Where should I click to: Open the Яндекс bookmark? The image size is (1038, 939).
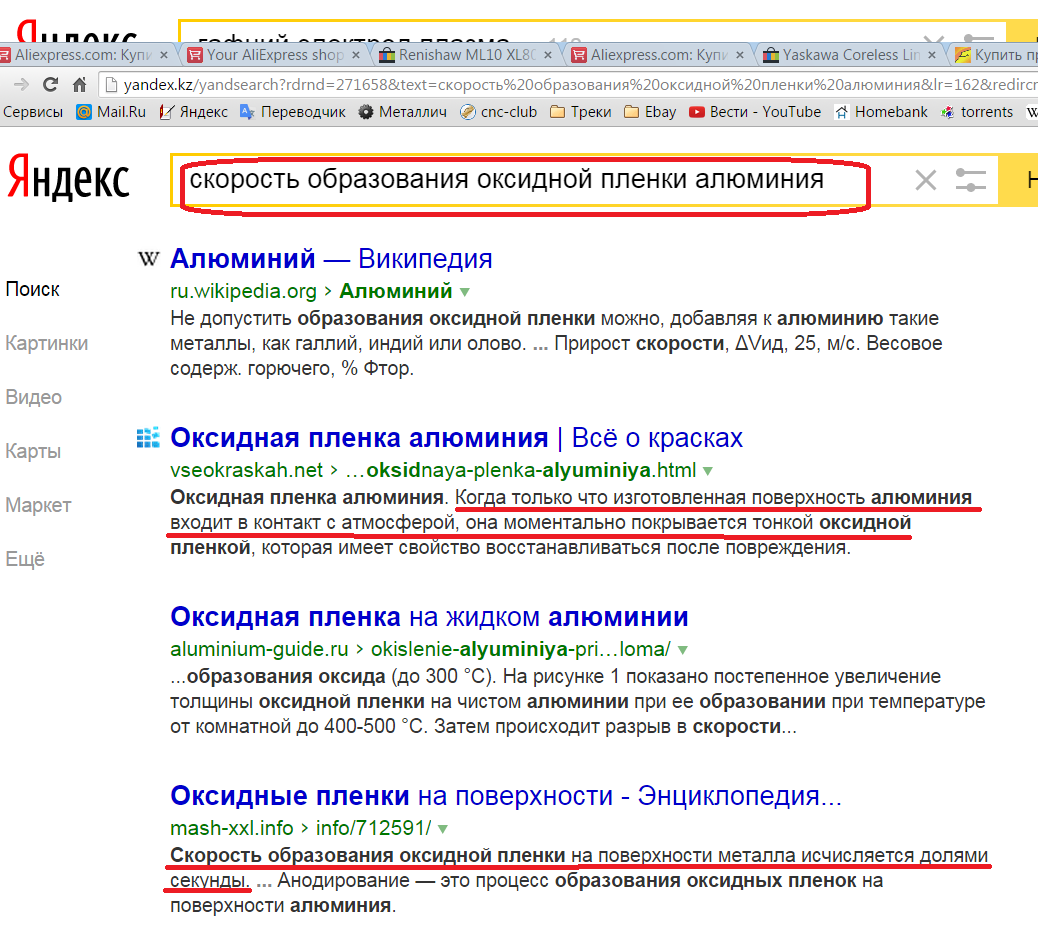pos(193,112)
